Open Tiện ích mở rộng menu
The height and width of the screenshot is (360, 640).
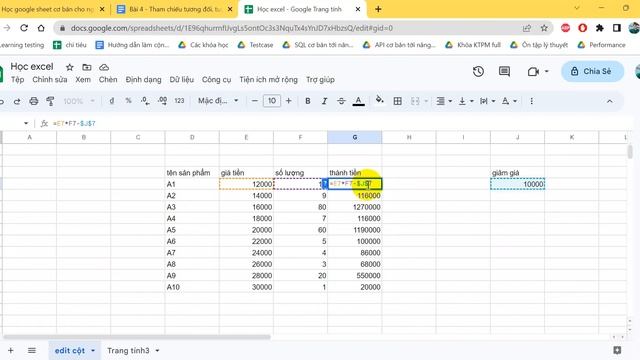(269, 80)
